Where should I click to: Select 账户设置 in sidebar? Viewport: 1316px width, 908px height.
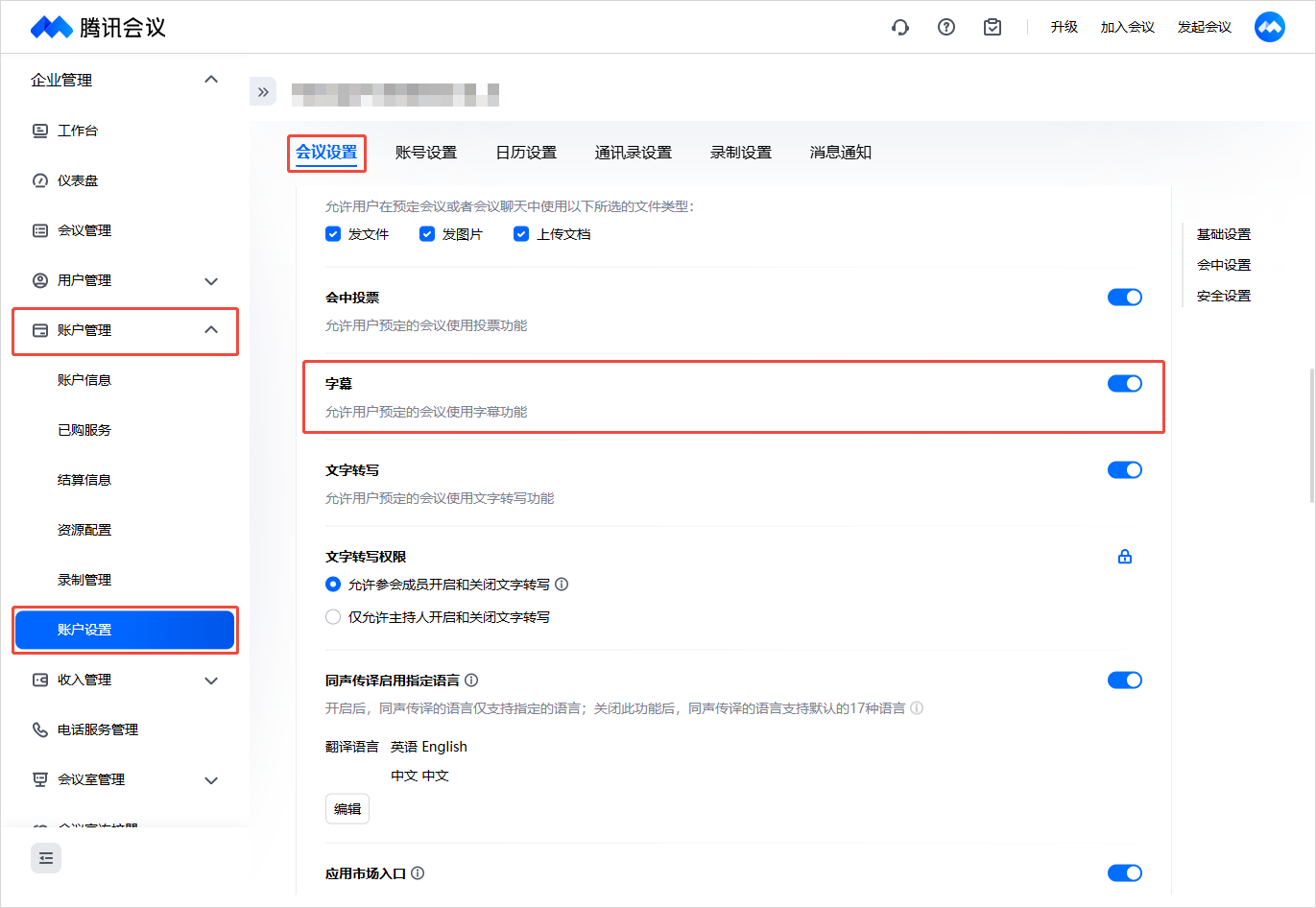(x=125, y=630)
